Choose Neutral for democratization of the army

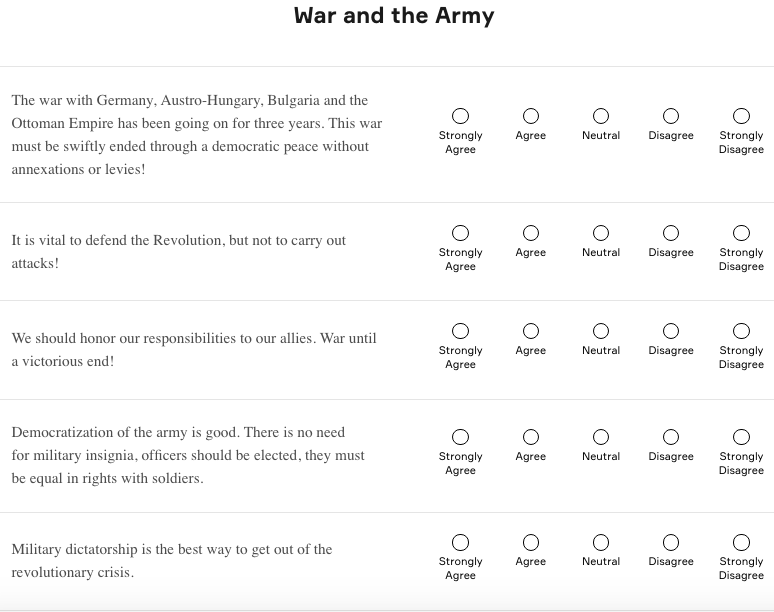point(601,437)
